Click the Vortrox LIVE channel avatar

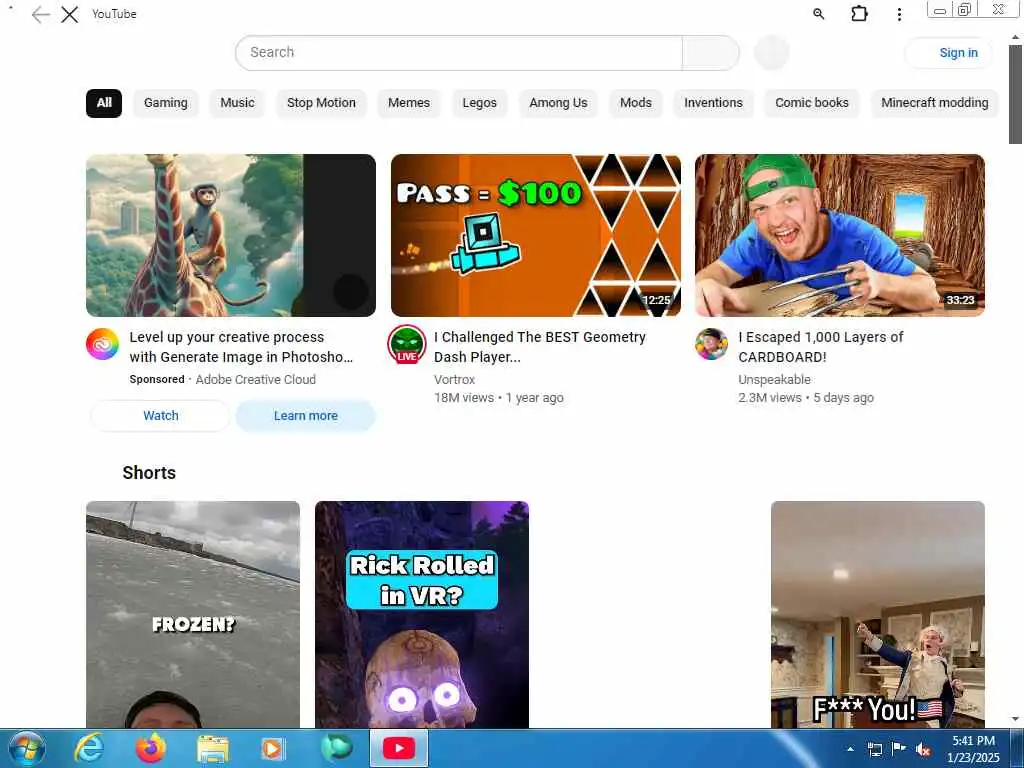click(x=407, y=344)
